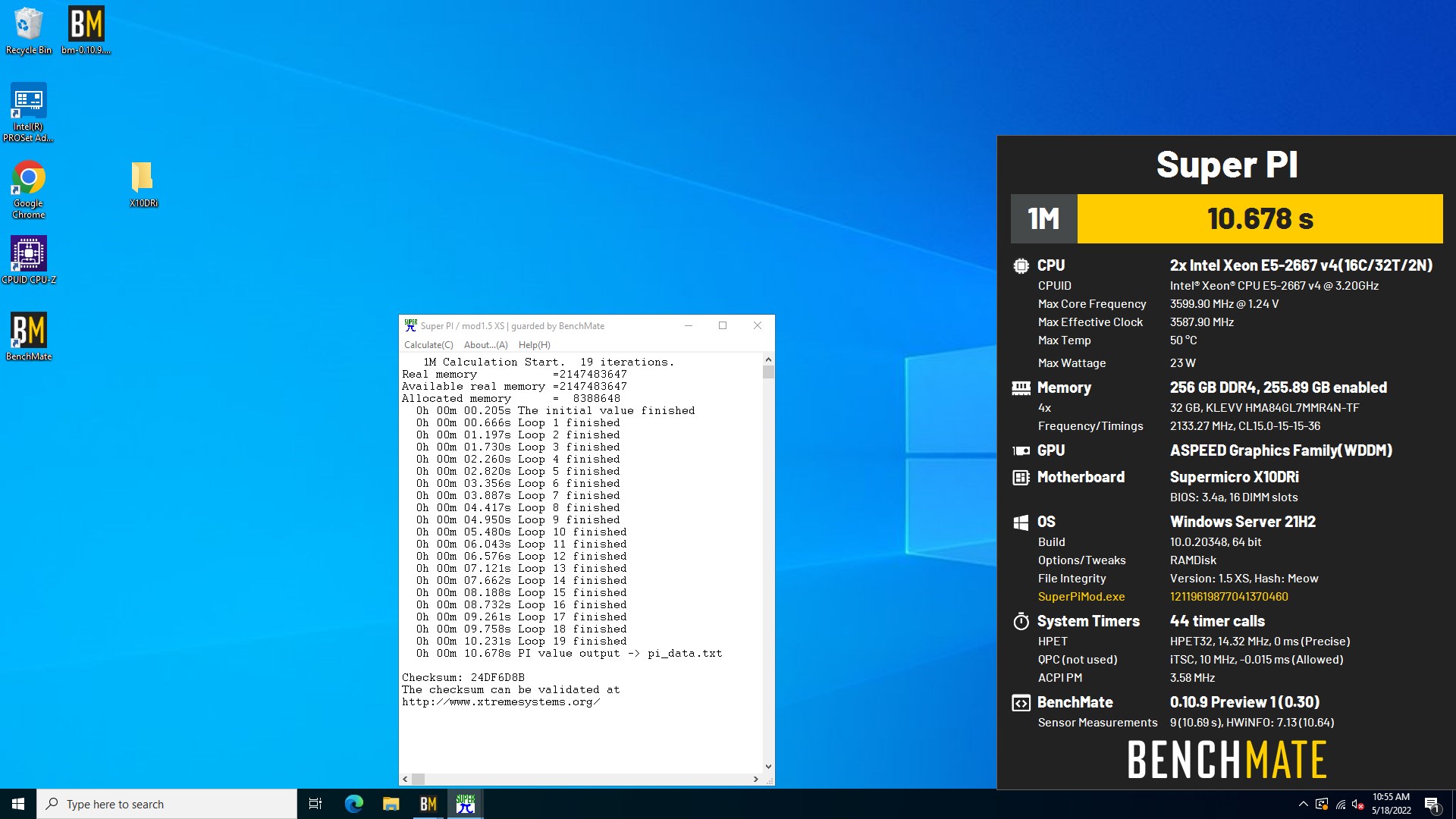Screen dimensions: 1456x819
Task: Switch to Super PI taskbar button
Action: click(465, 804)
